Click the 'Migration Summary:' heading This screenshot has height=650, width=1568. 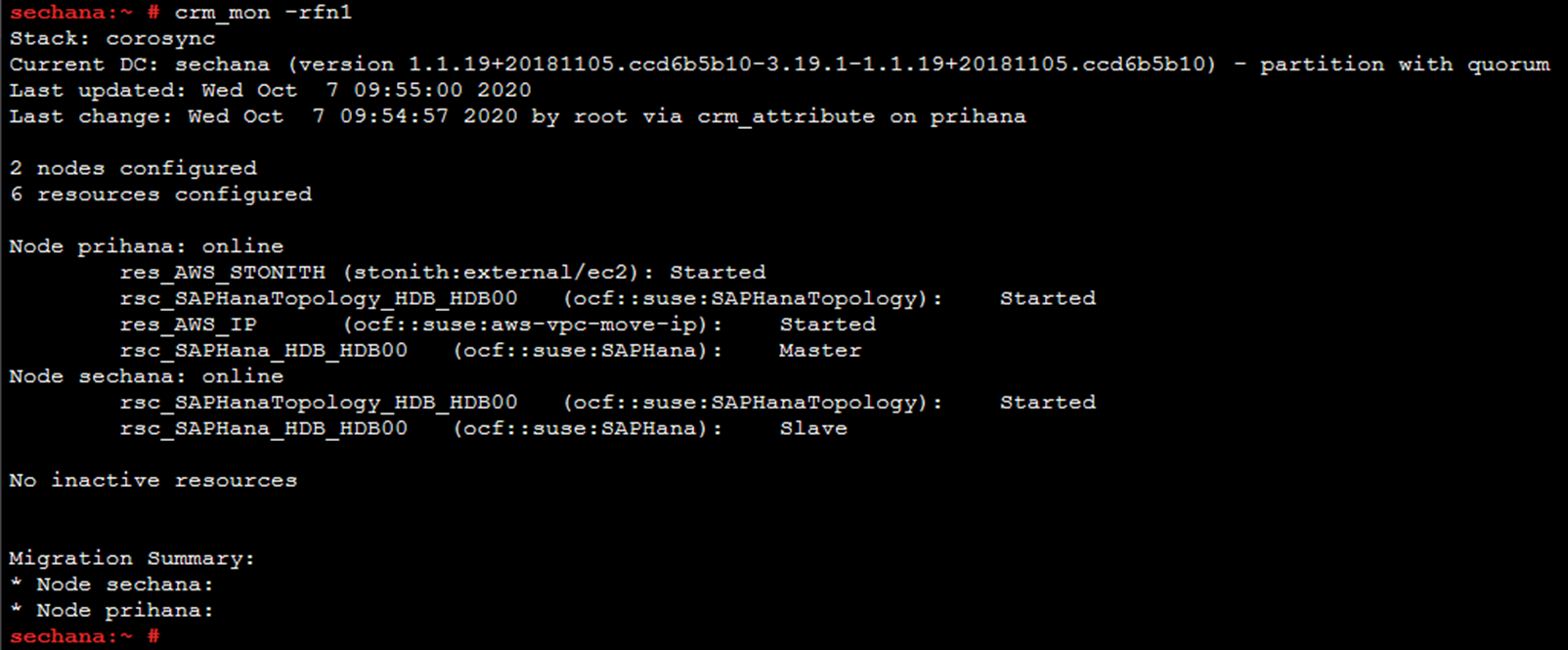click(132, 559)
